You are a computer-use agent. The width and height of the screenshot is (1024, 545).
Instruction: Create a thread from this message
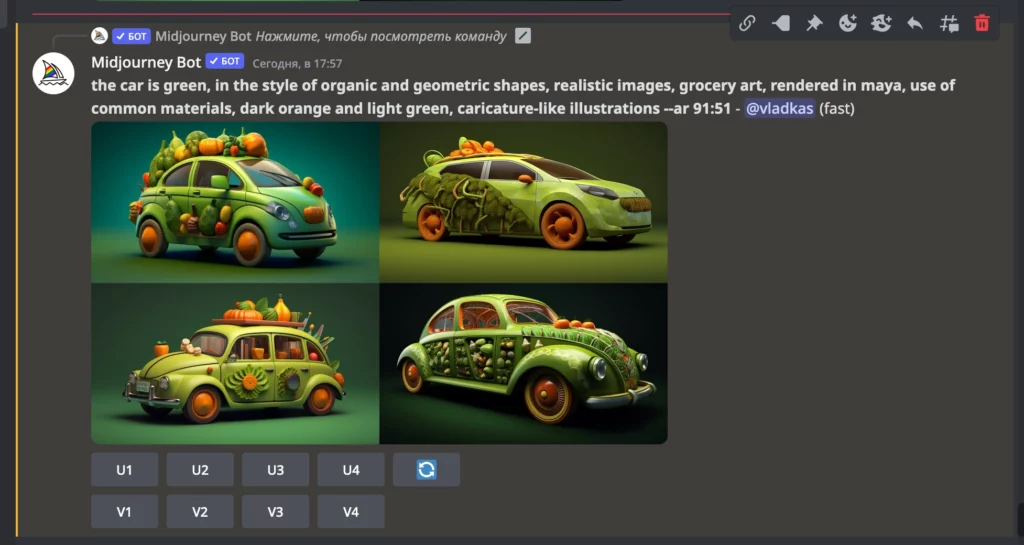tap(949, 23)
